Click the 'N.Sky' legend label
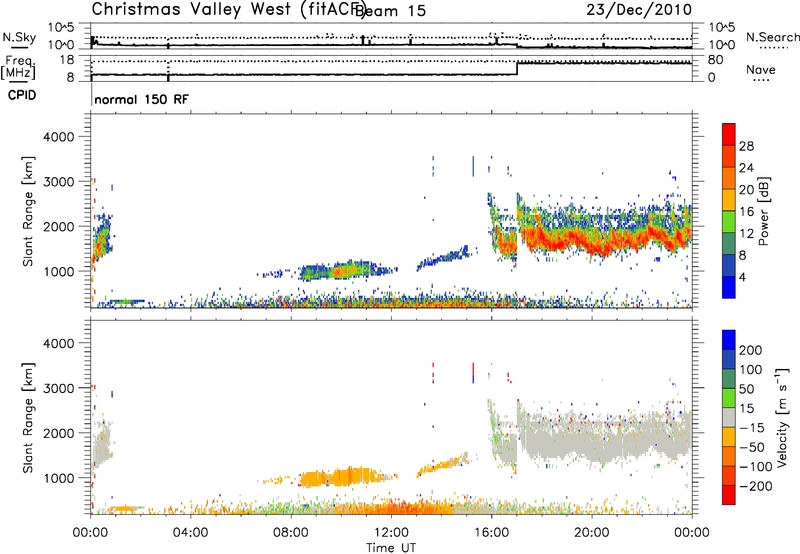 point(19,37)
